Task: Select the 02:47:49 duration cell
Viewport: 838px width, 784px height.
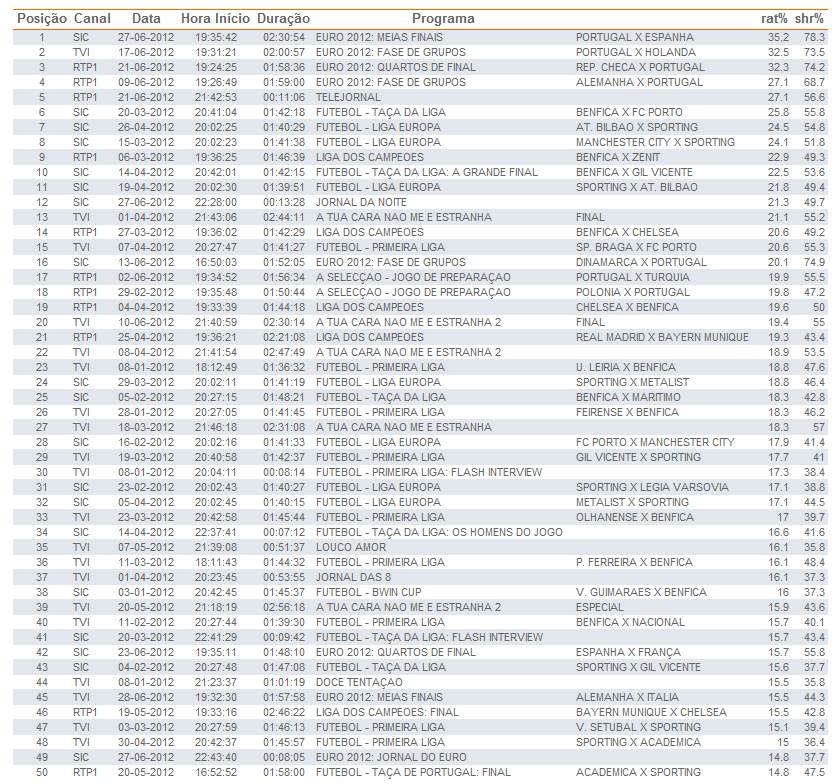Action: 283,352
